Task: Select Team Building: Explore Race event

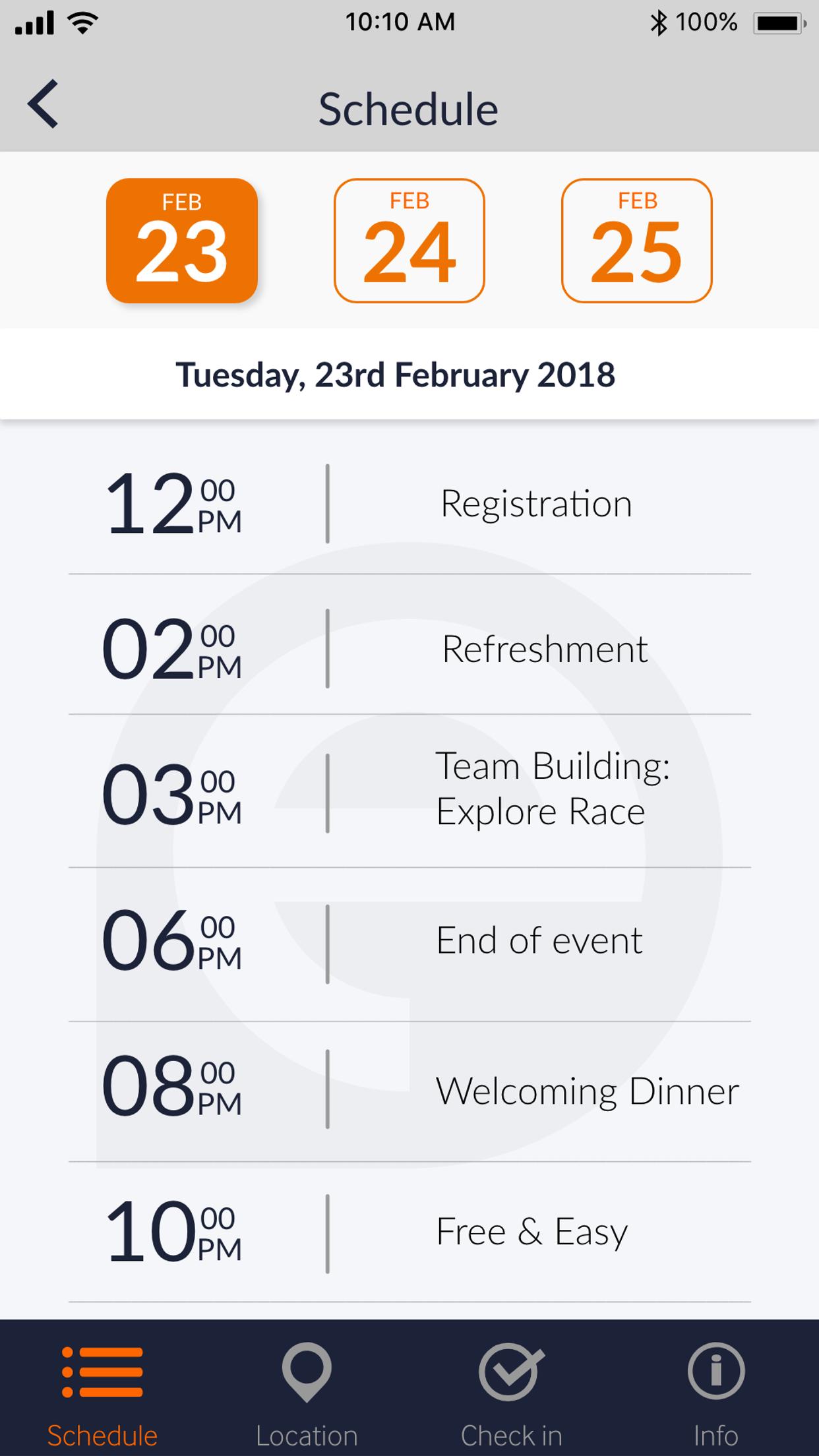Action: click(x=553, y=789)
